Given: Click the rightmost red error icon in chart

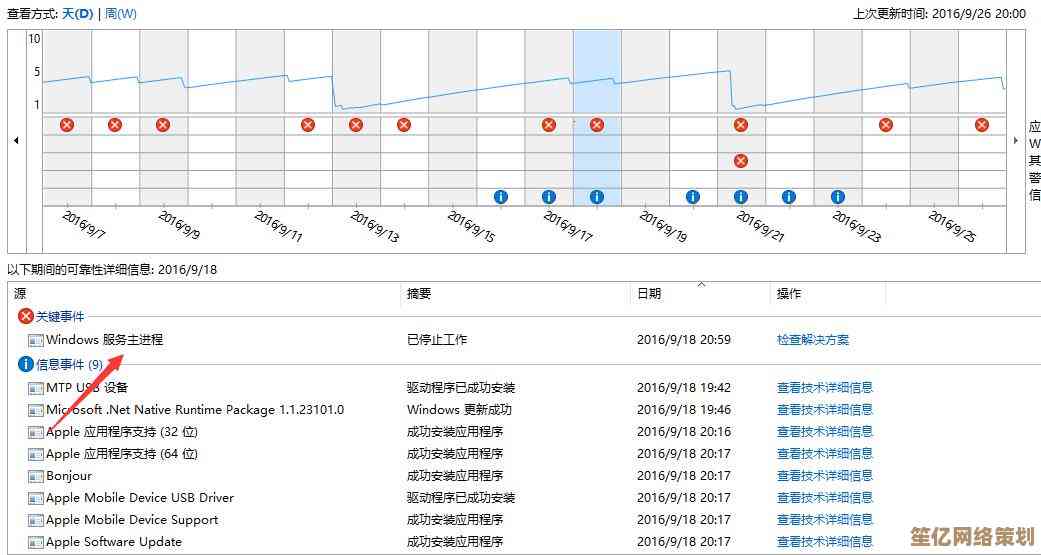Looking at the screenshot, I should pos(982,125).
